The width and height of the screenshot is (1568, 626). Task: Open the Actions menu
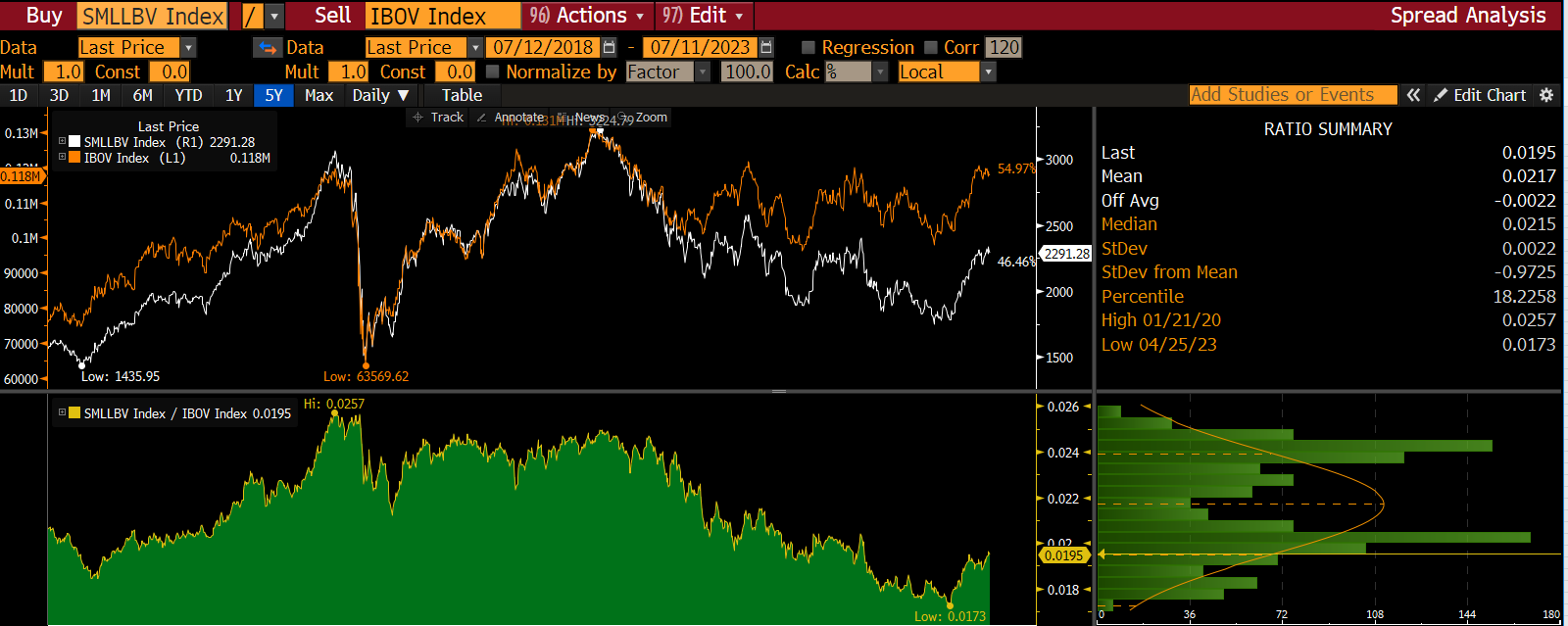tap(589, 16)
